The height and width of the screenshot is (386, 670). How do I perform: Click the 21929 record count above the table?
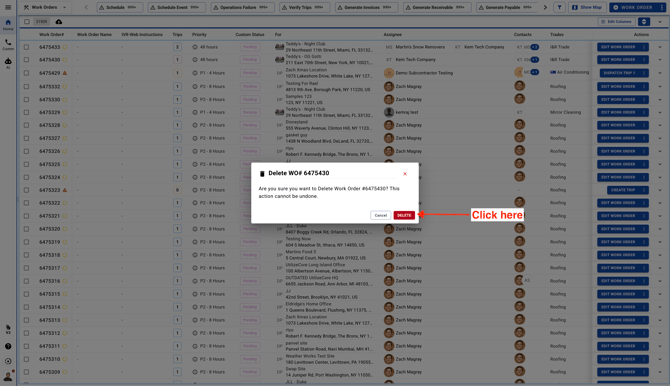tap(41, 21)
